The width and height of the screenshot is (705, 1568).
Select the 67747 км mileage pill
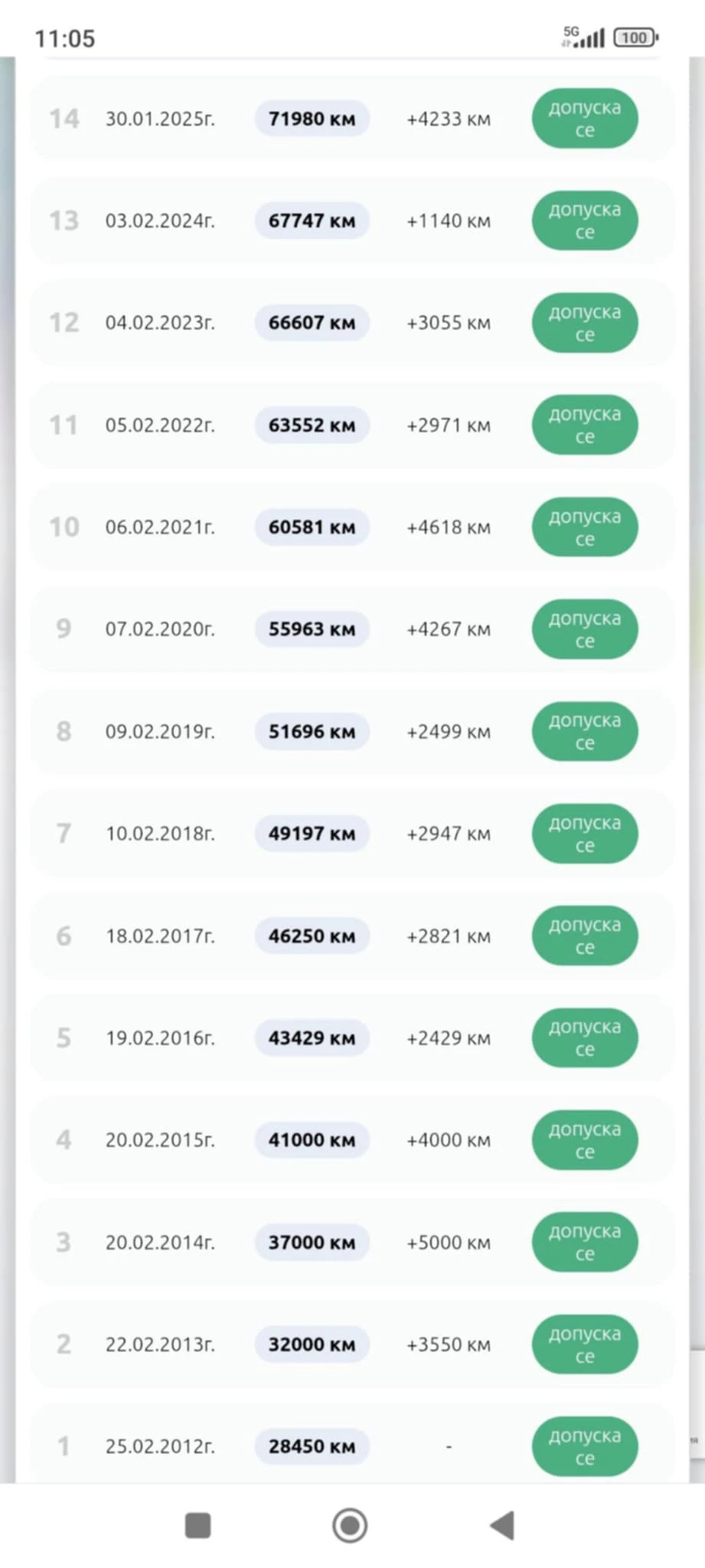(x=312, y=220)
